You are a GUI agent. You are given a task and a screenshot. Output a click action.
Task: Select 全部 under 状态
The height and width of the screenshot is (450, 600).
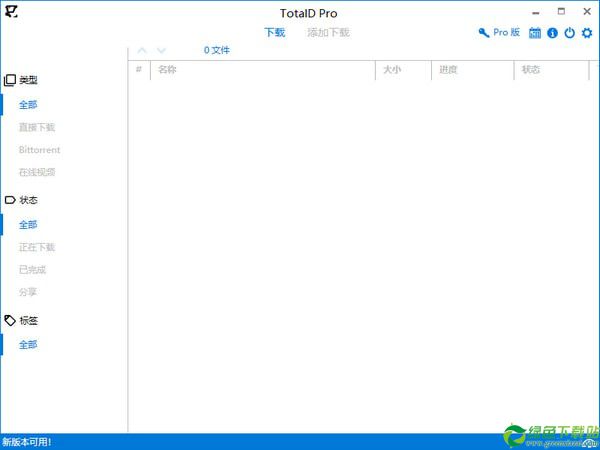(28, 225)
